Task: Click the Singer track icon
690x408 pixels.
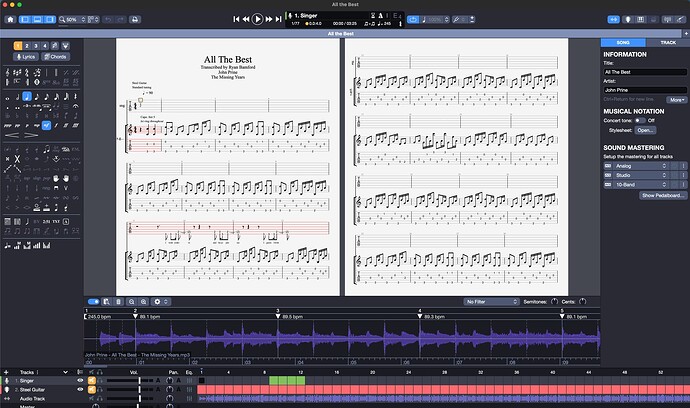Action: point(7,381)
